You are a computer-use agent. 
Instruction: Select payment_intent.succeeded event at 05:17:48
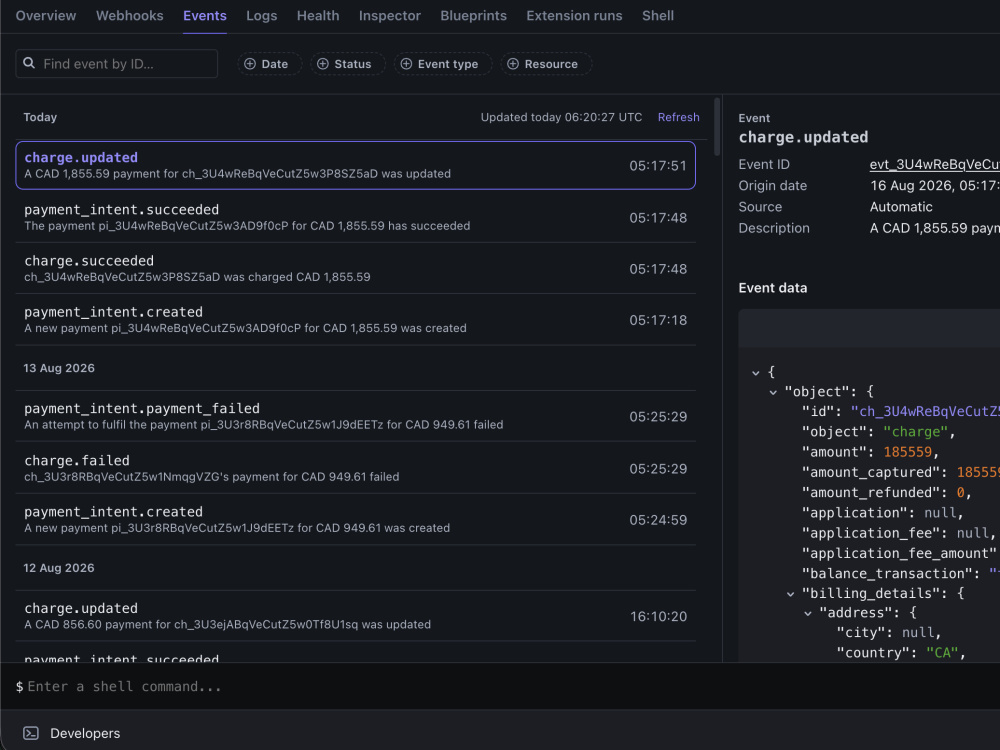point(355,217)
